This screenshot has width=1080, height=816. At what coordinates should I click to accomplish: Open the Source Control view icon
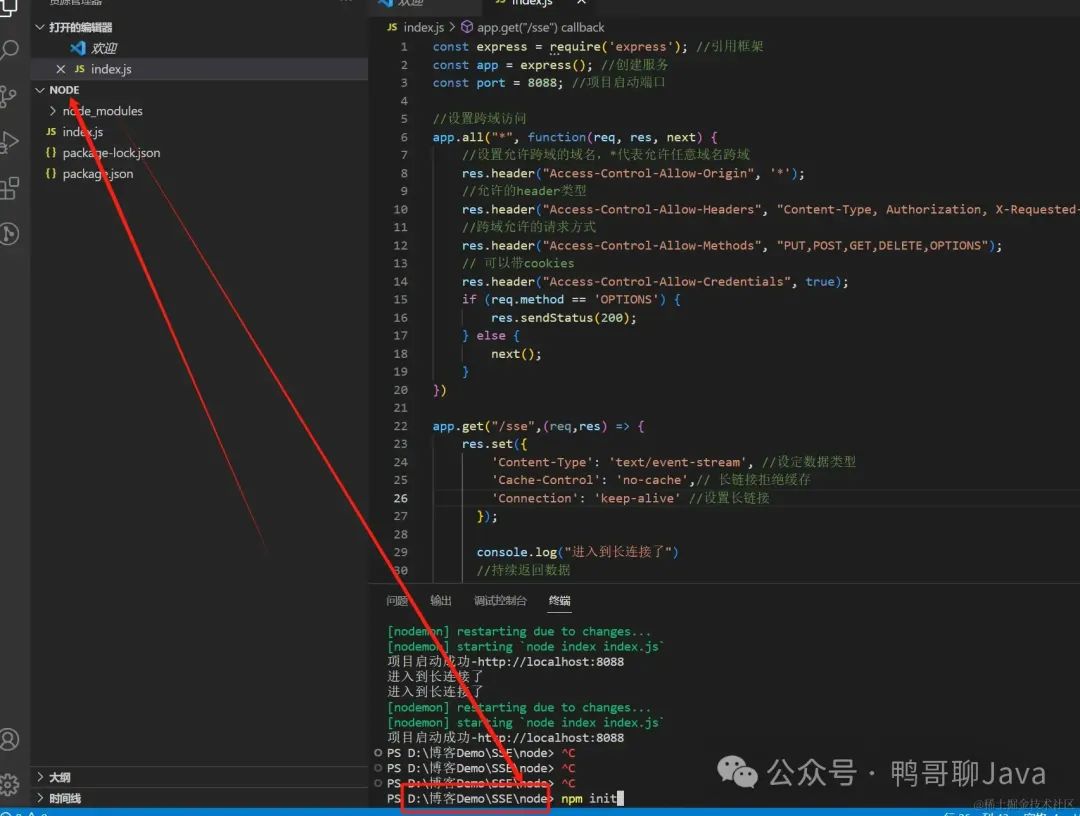pos(8,96)
